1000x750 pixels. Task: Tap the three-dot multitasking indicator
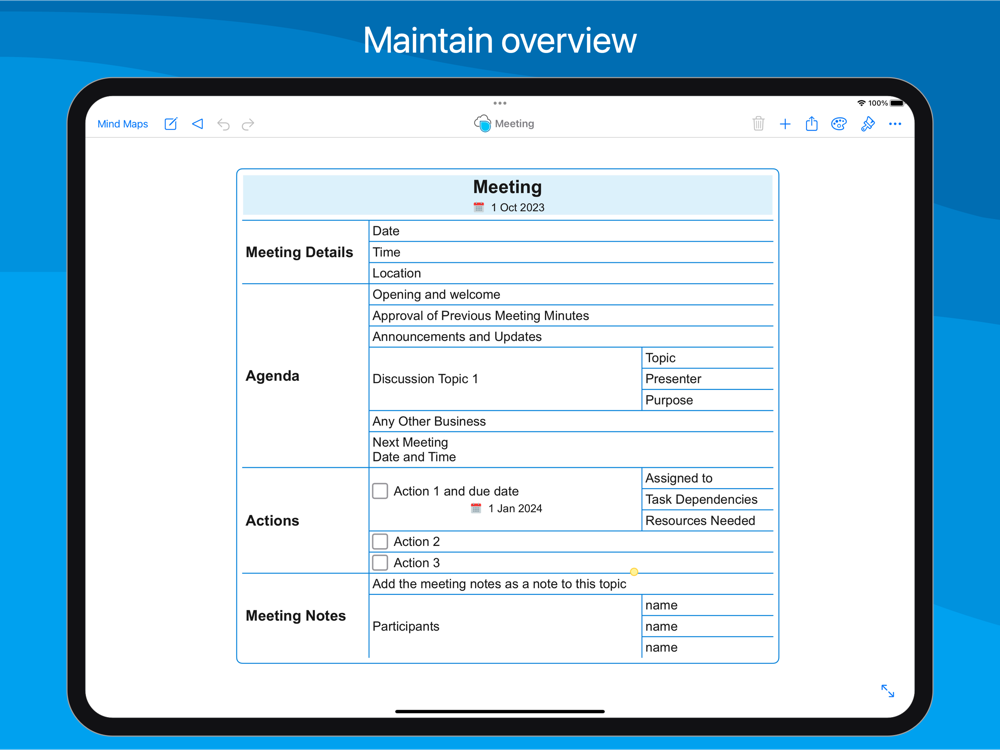[x=500, y=103]
